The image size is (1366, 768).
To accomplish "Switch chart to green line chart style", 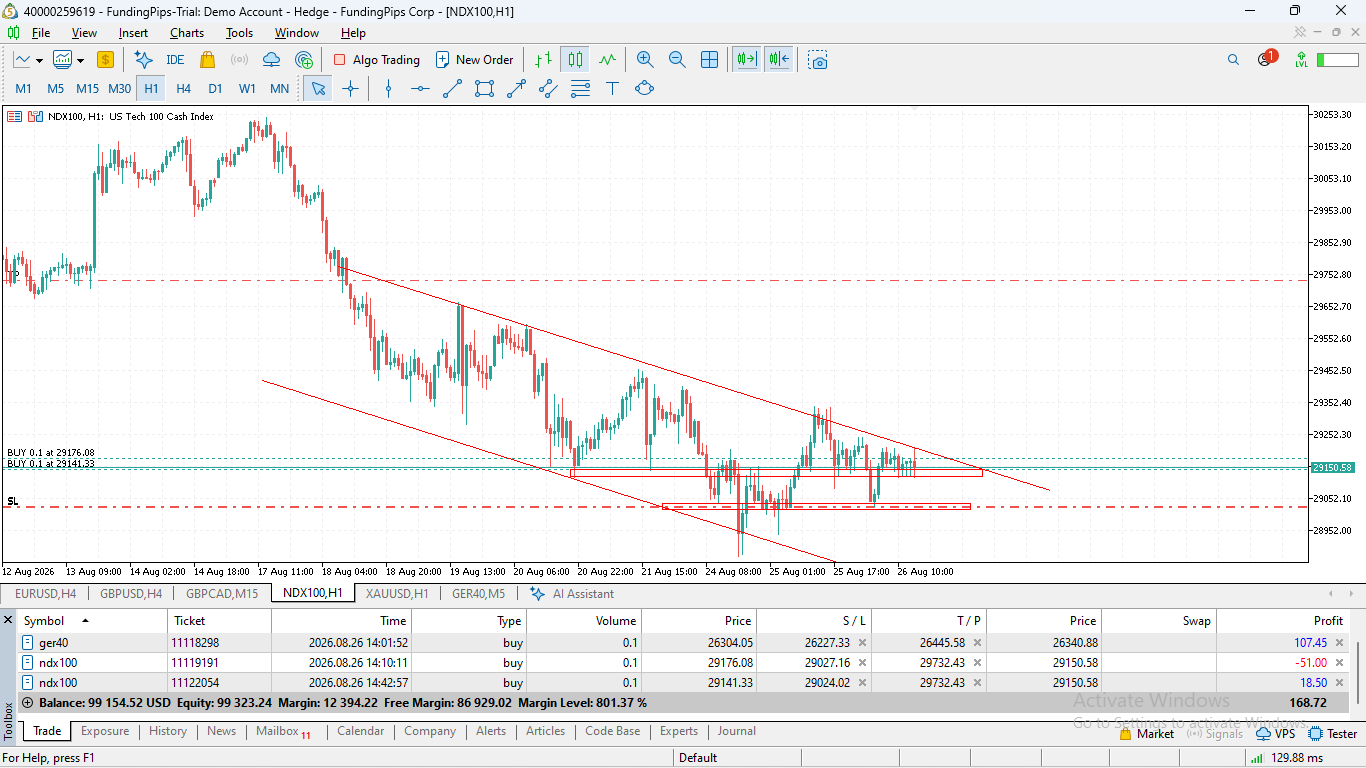I will [x=607, y=60].
